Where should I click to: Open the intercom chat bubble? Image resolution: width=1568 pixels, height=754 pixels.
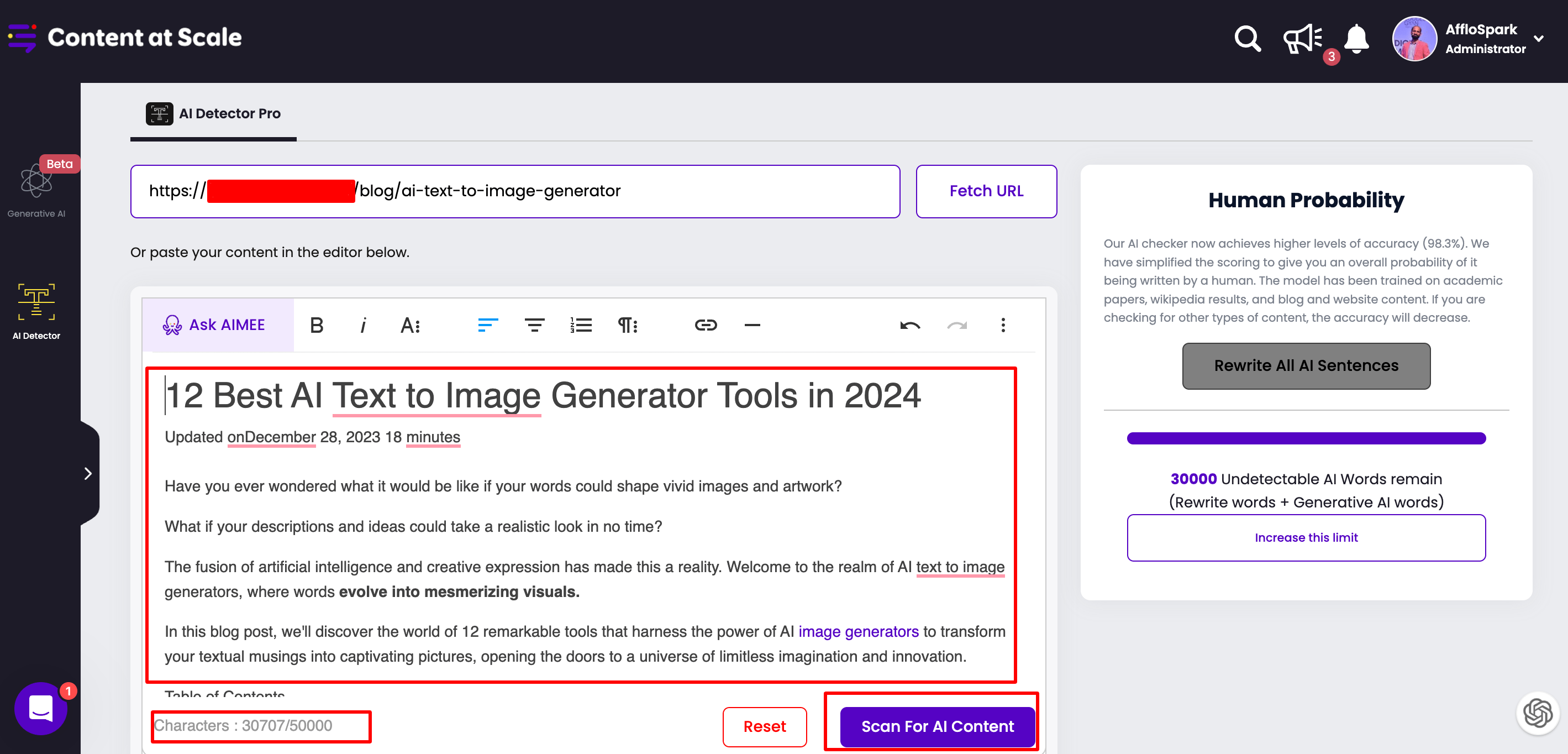tap(41, 708)
